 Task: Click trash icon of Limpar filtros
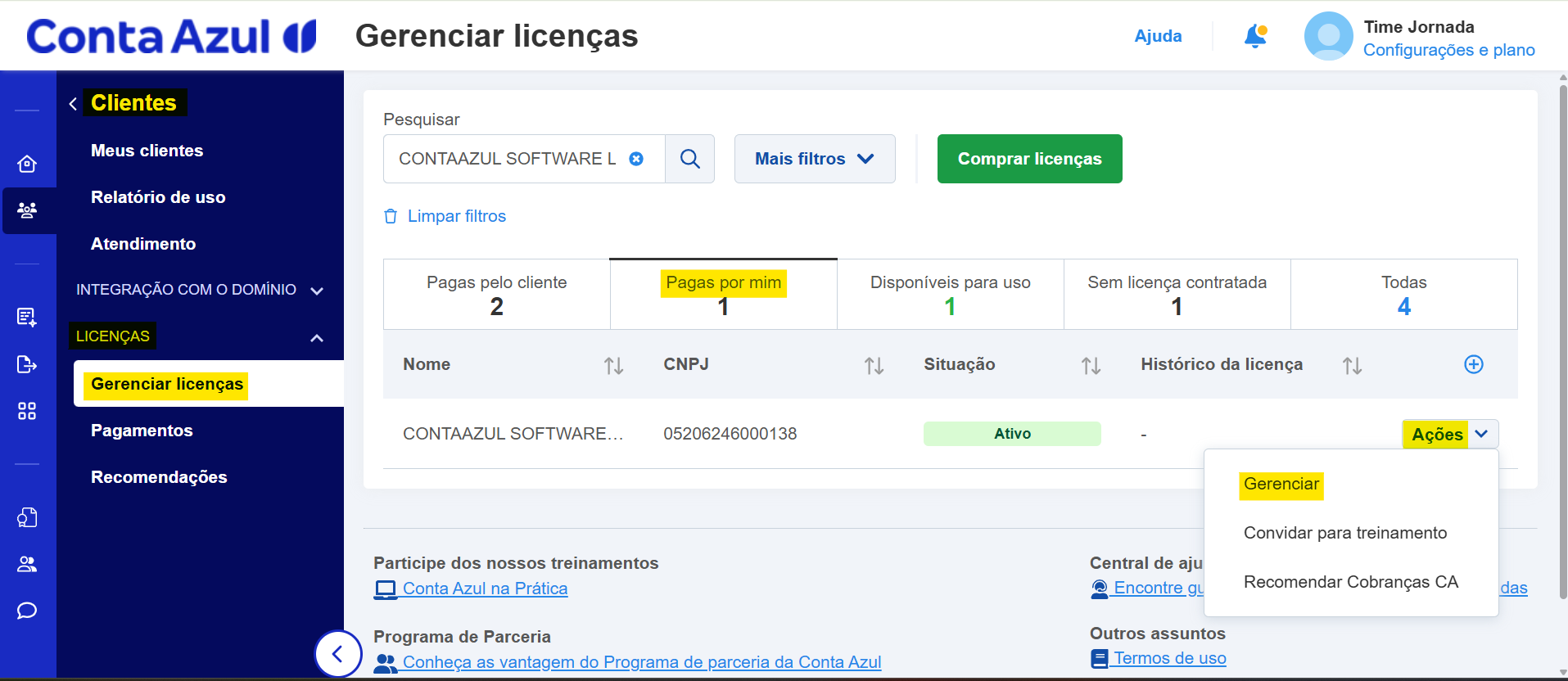(391, 216)
